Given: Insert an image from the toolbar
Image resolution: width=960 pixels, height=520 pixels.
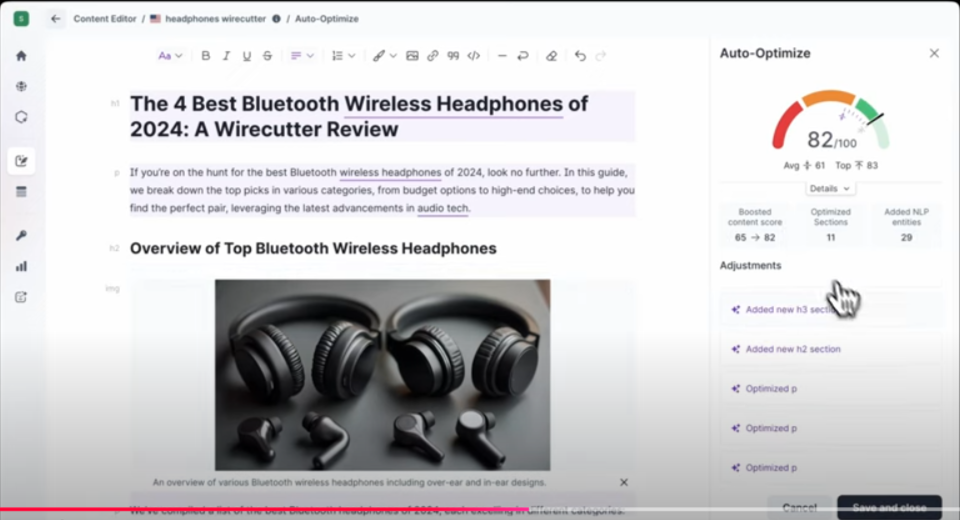Looking at the screenshot, I should [x=412, y=56].
